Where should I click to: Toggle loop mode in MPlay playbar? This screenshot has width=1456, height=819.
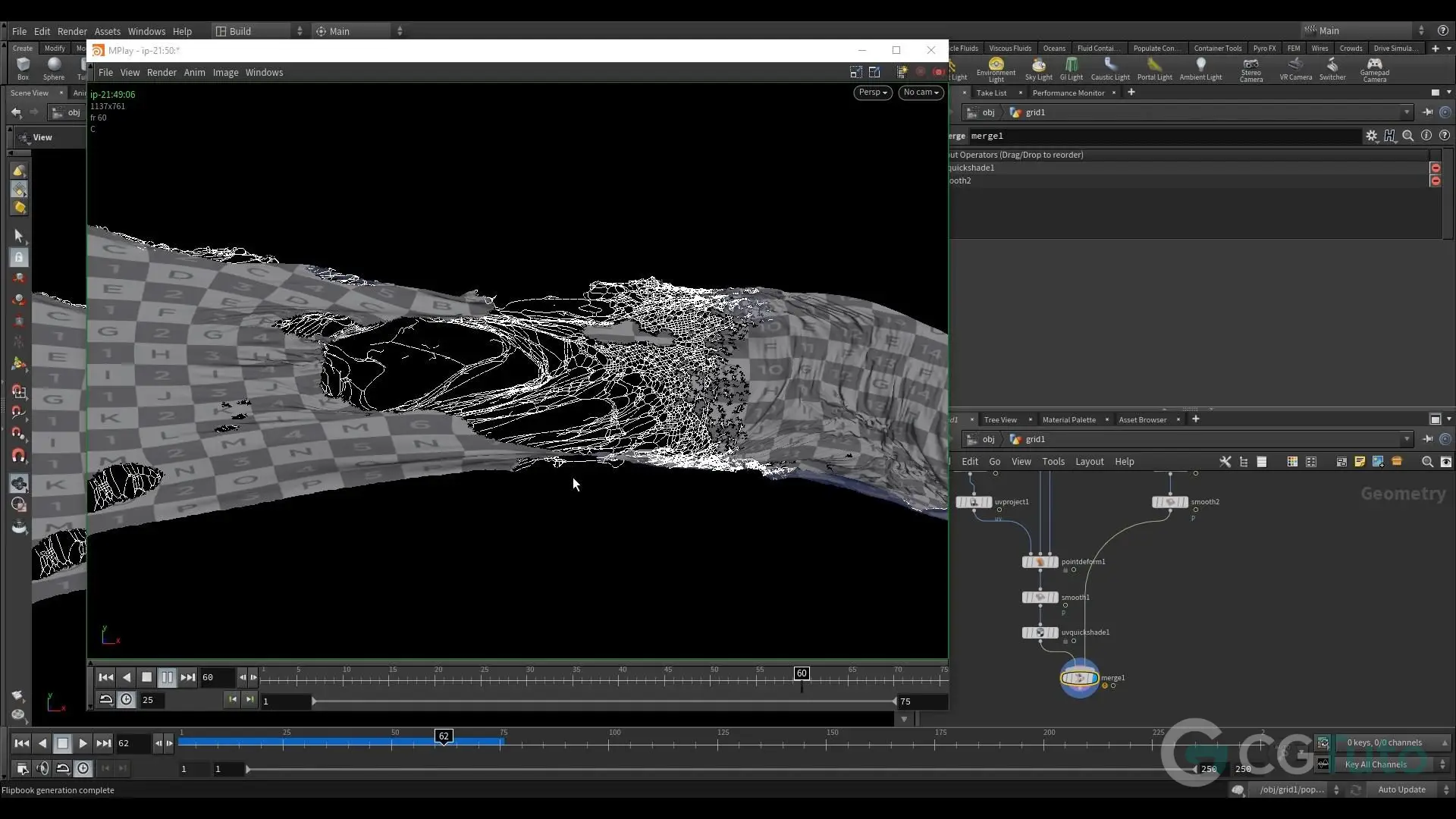coord(106,700)
